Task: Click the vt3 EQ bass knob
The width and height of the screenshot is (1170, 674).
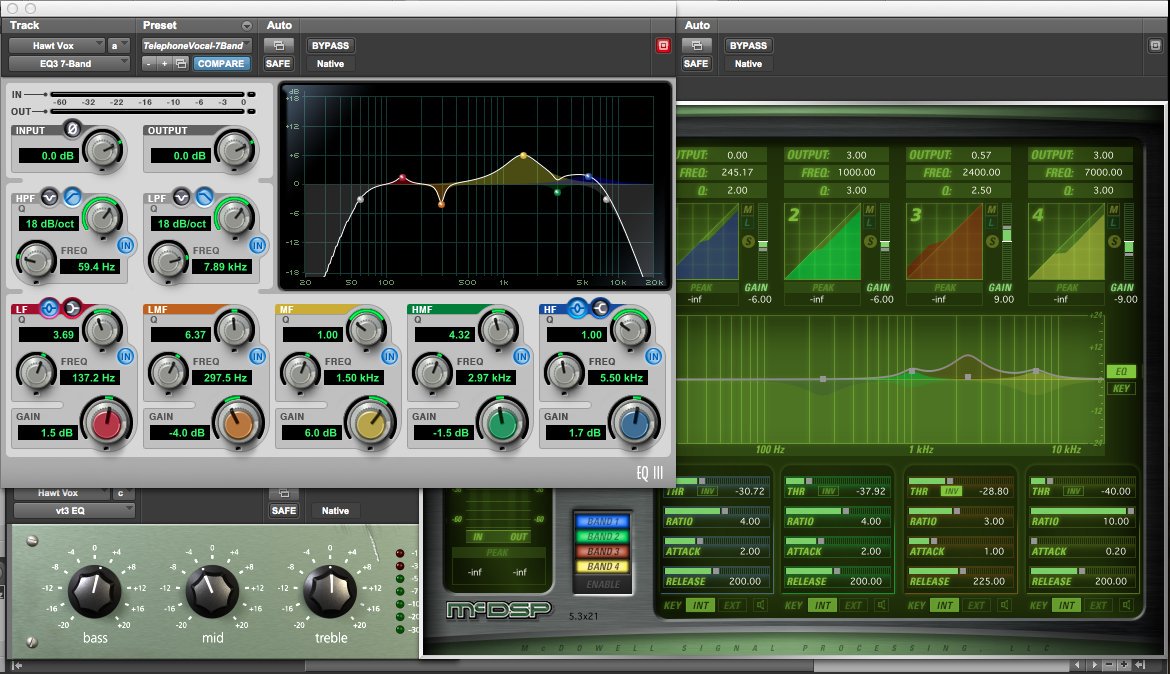Action: (x=95, y=591)
